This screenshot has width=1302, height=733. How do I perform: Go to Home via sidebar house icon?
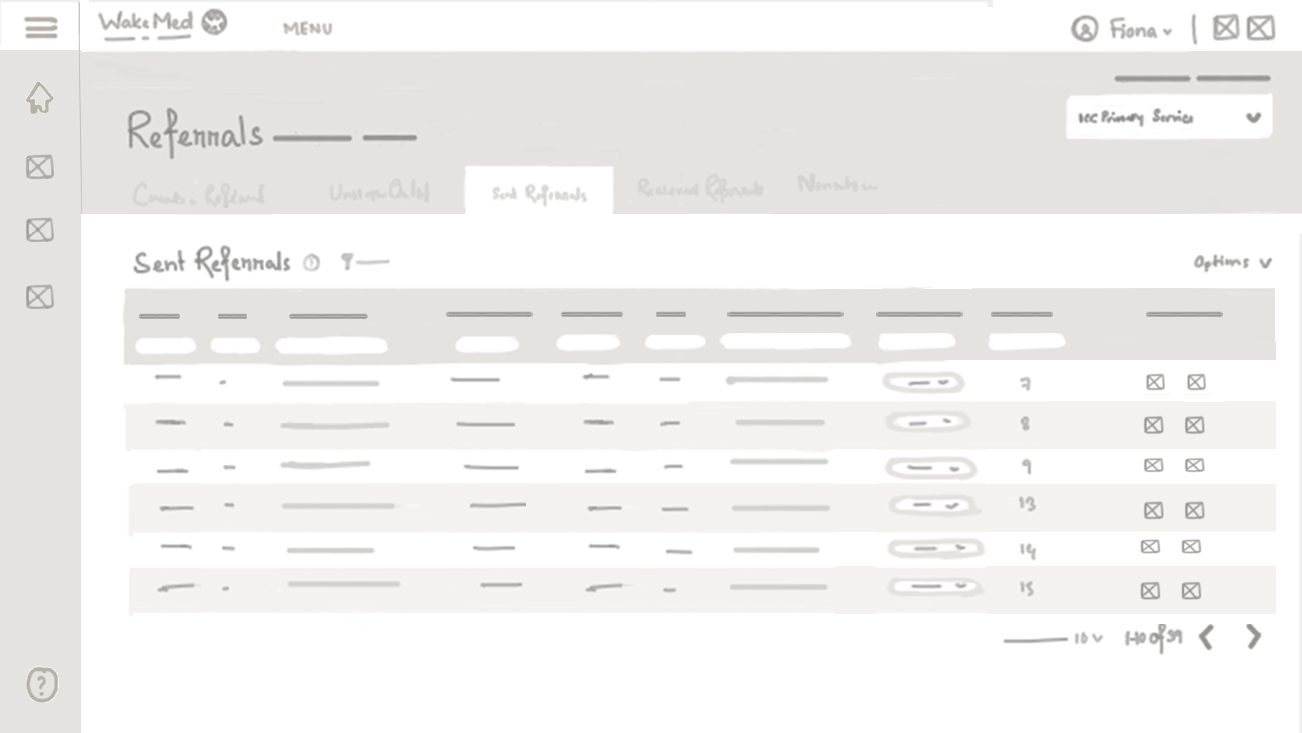coord(39,98)
